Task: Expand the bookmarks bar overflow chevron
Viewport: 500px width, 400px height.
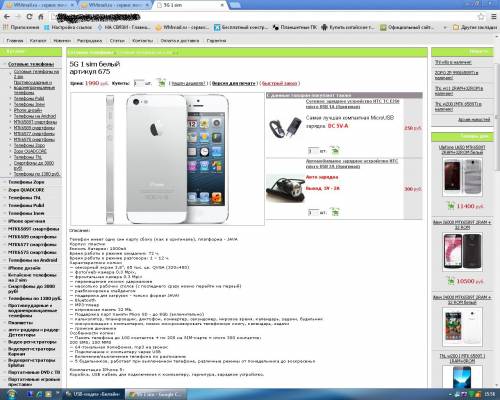Action: coord(445,27)
